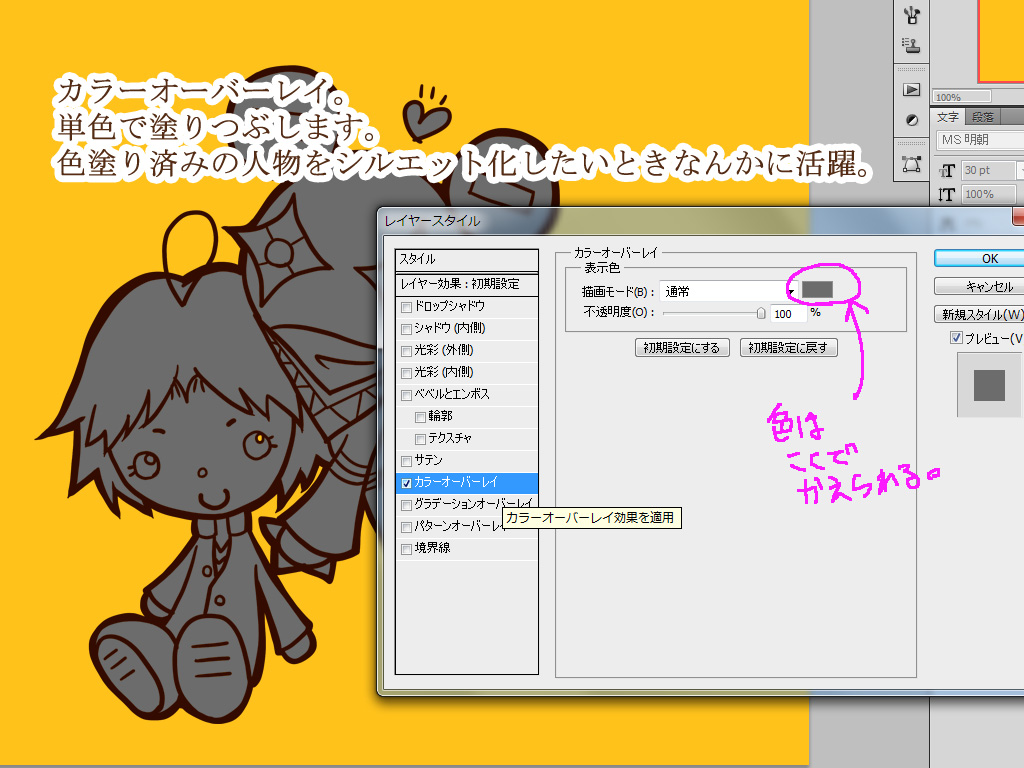This screenshot has height=768, width=1024.
Task: Click the 初期設定に戻す button
Action: (x=788, y=348)
